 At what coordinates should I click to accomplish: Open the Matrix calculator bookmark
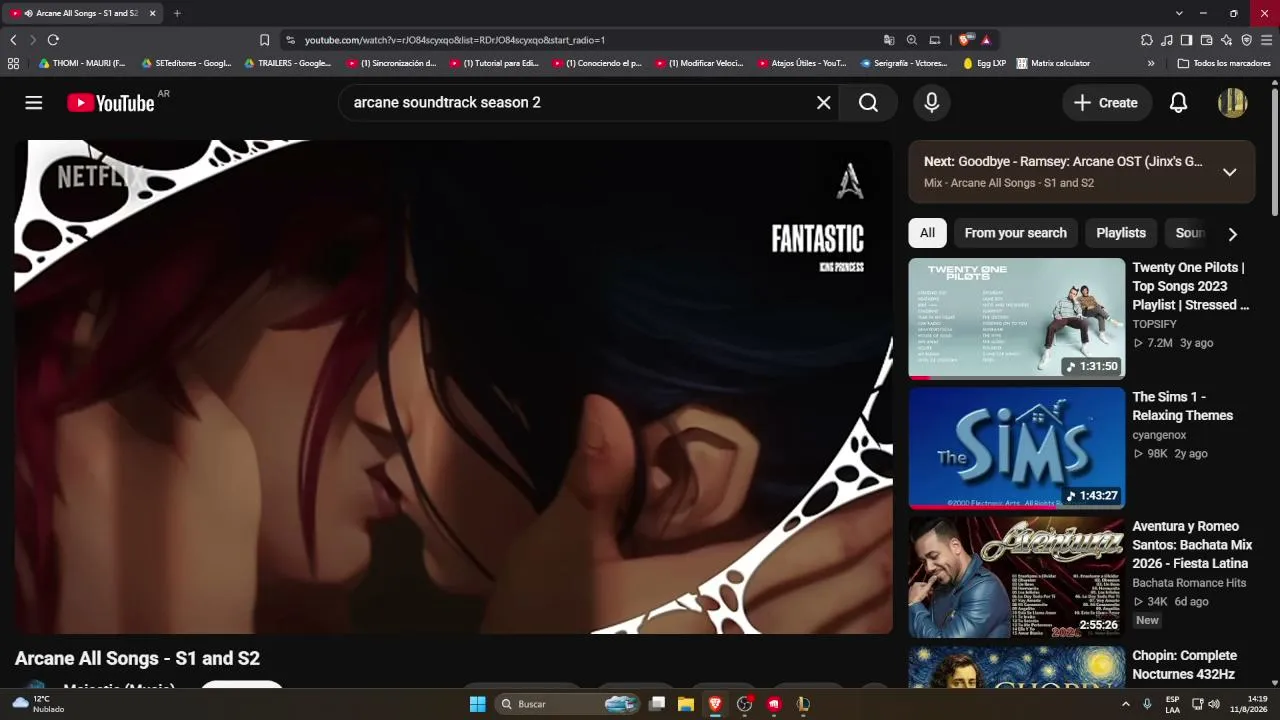tap(1053, 63)
